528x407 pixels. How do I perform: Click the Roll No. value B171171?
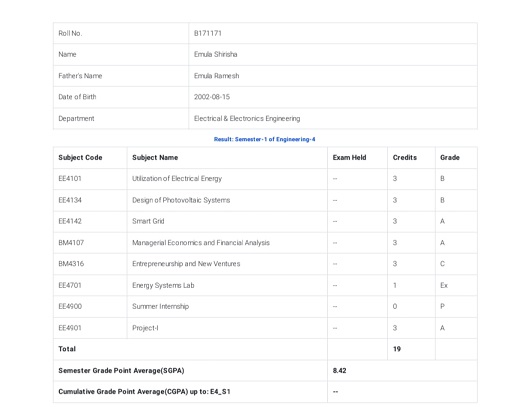[207, 33]
